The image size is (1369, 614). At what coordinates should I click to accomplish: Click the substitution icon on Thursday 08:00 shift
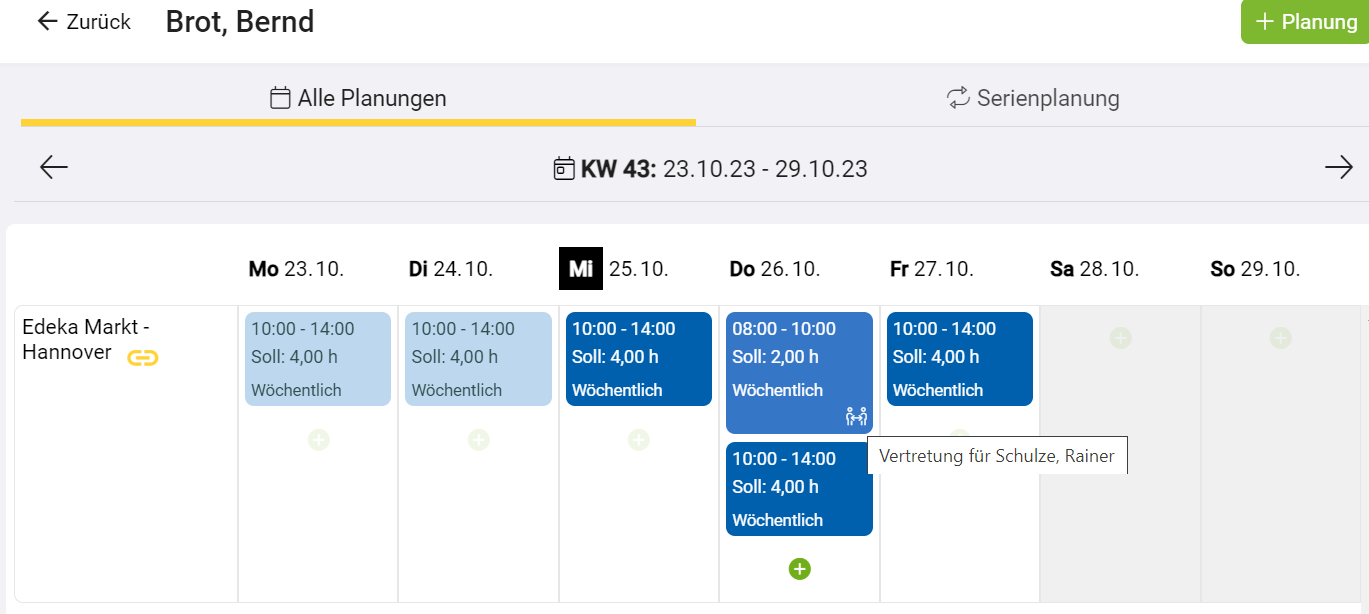[856, 416]
